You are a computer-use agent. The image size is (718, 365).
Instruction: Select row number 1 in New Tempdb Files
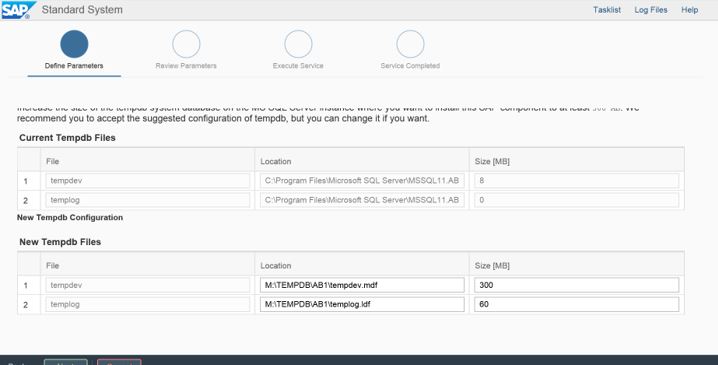(x=26, y=285)
